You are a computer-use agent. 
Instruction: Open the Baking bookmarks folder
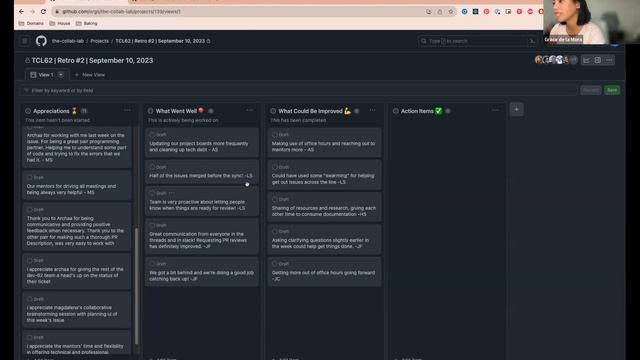[x=87, y=23]
